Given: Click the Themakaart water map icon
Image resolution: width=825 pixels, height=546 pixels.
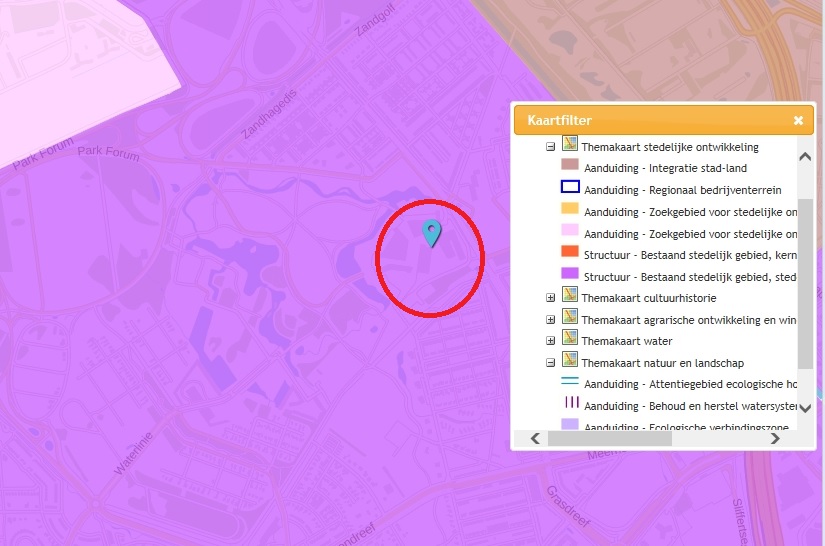Looking at the screenshot, I should tap(570, 341).
